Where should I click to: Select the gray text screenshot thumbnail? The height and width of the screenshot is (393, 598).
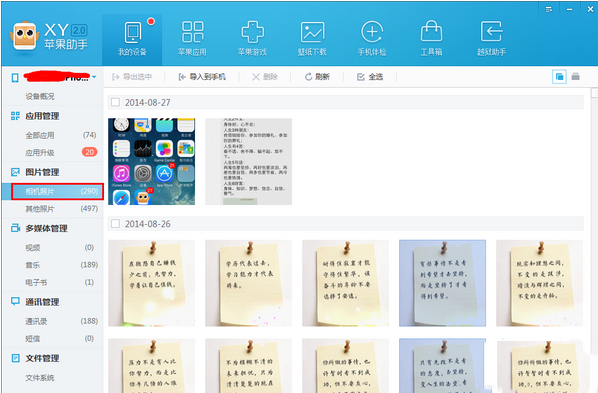249,161
